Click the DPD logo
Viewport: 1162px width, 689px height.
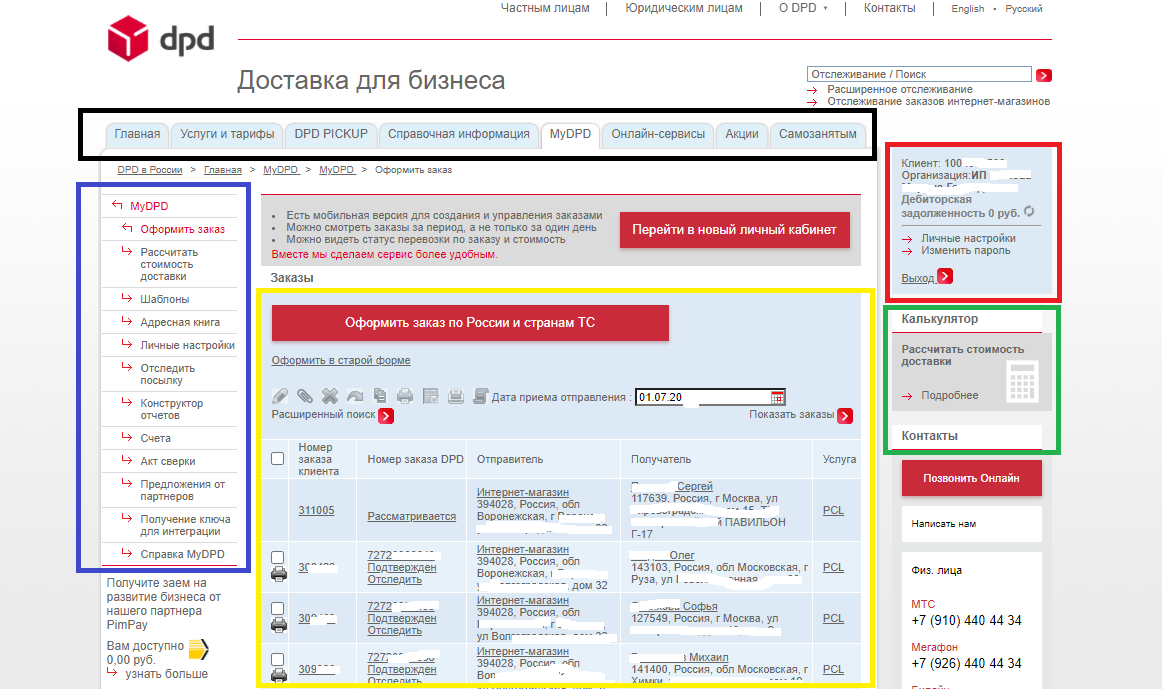[161, 39]
